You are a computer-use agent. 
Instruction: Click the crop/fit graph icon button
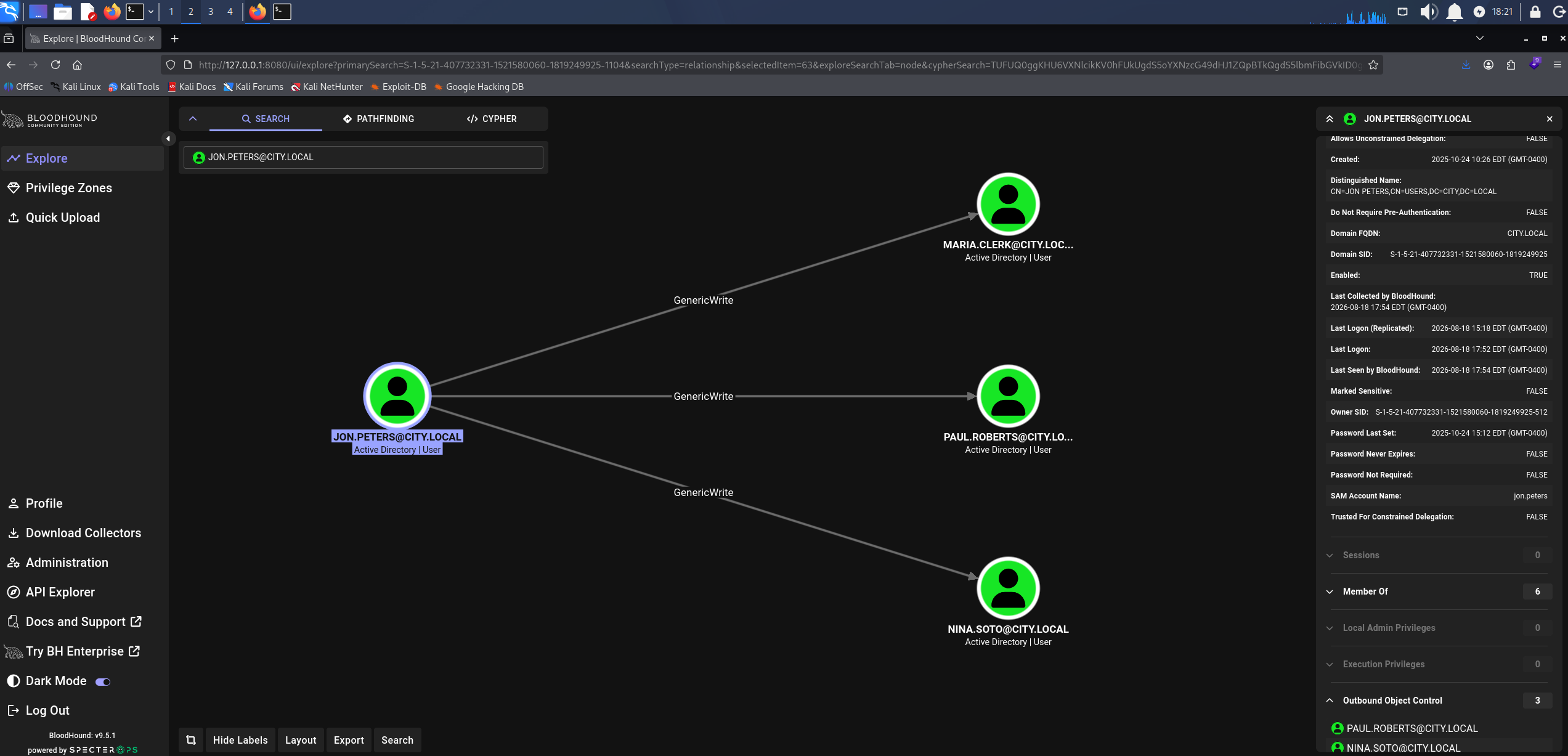click(x=191, y=740)
